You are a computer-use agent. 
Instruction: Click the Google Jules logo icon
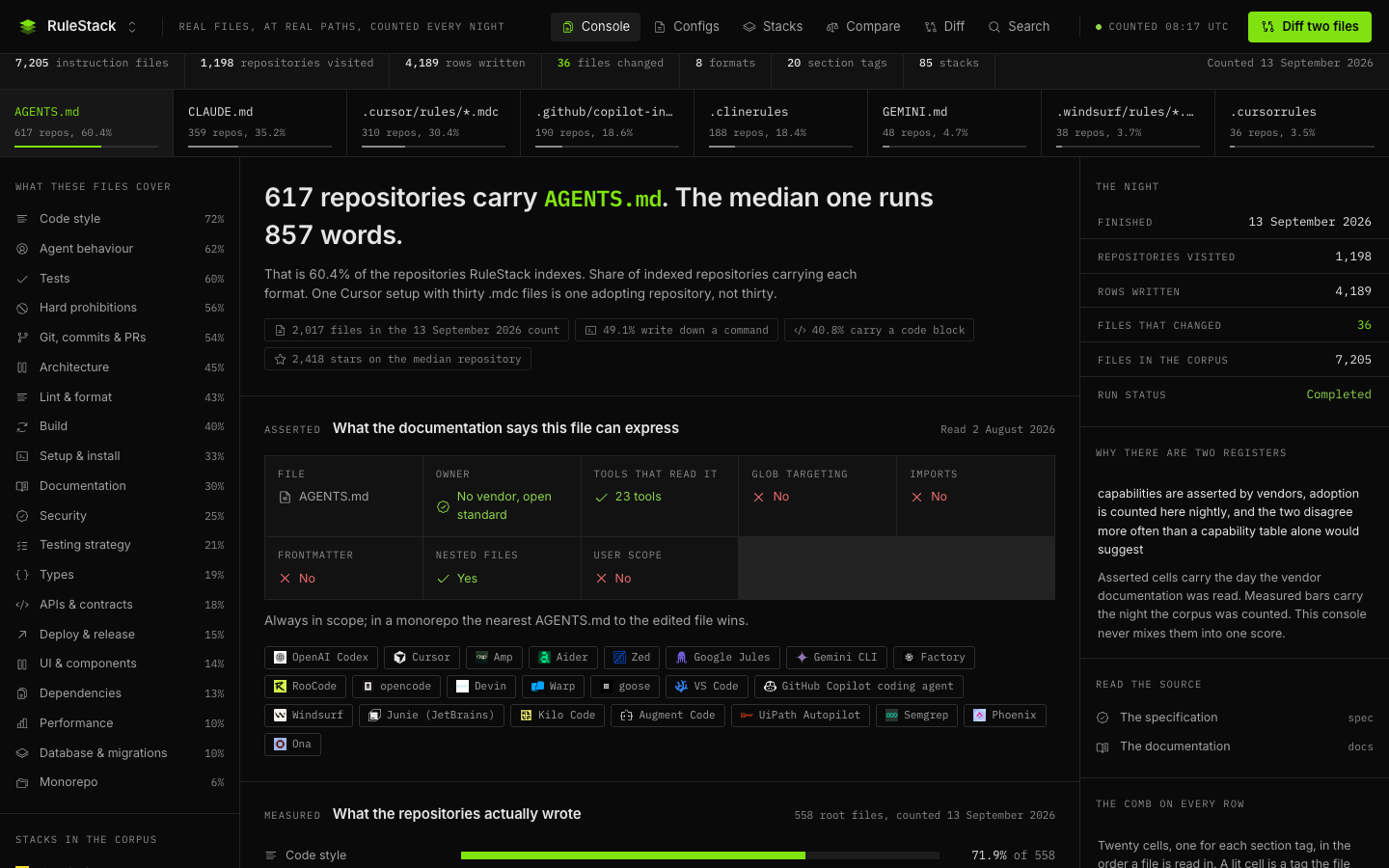[681, 658]
